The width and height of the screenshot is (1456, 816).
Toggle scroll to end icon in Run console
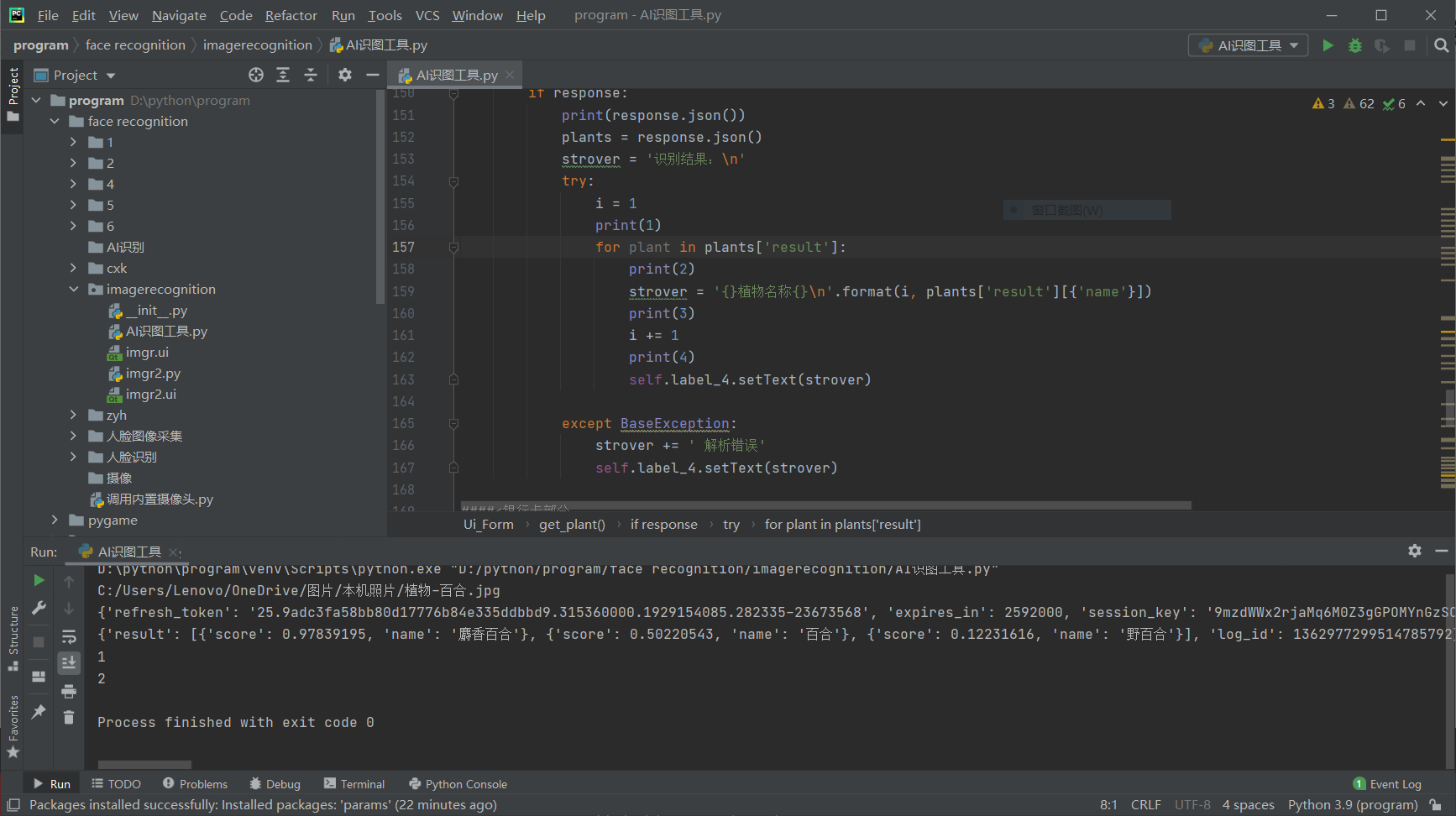click(x=69, y=663)
